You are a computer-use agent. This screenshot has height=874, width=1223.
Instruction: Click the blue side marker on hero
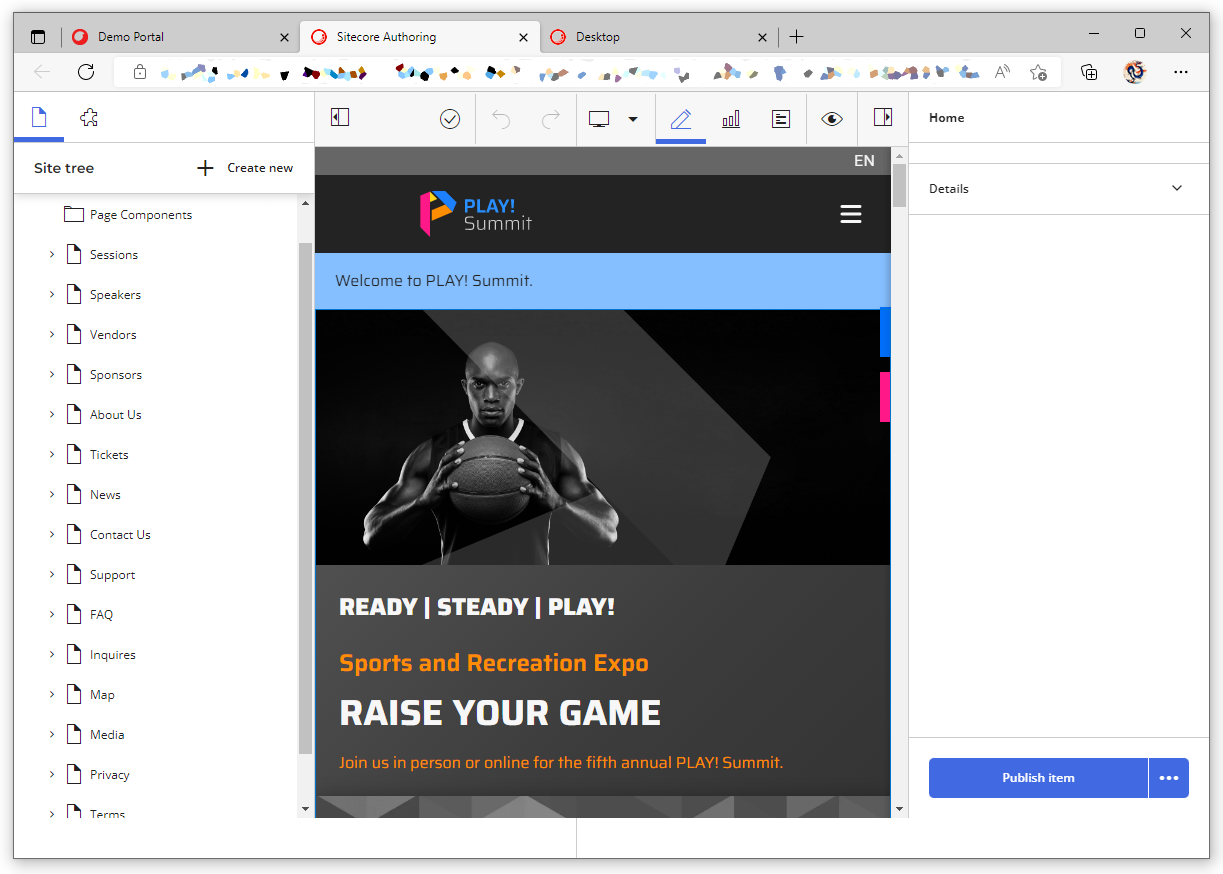(x=885, y=332)
